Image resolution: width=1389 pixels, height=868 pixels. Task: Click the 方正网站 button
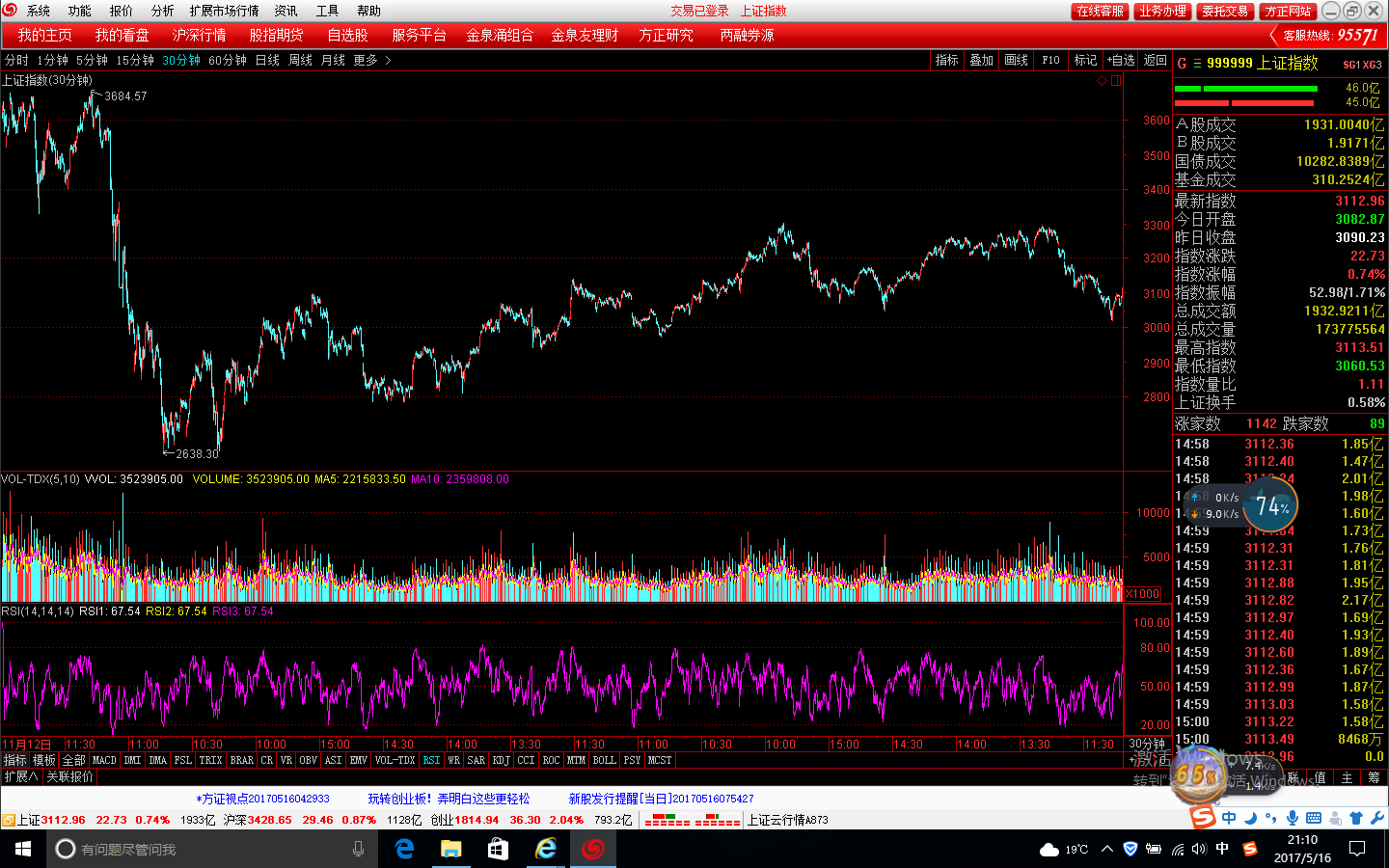tap(1289, 11)
